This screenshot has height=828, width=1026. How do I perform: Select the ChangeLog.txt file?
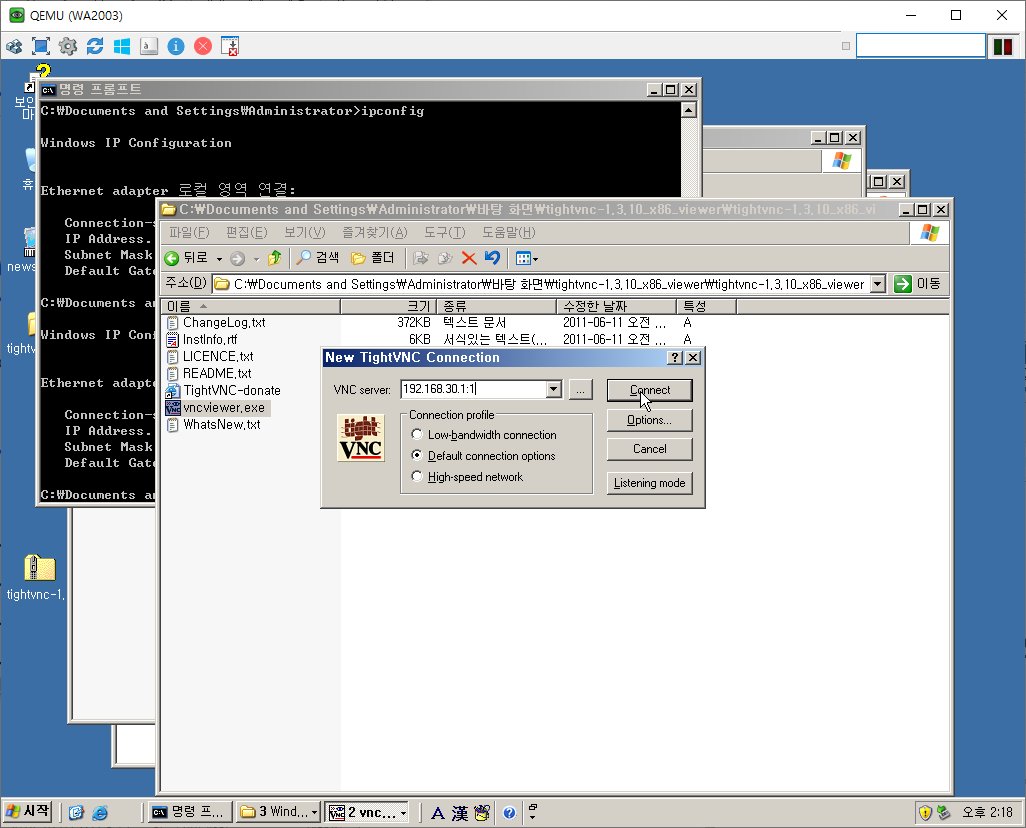pos(217,323)
